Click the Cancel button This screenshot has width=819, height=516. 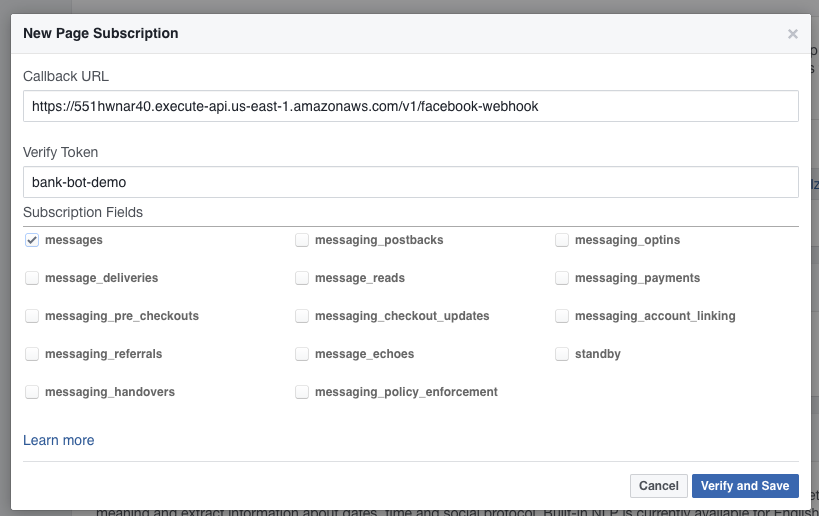(659, 486)
